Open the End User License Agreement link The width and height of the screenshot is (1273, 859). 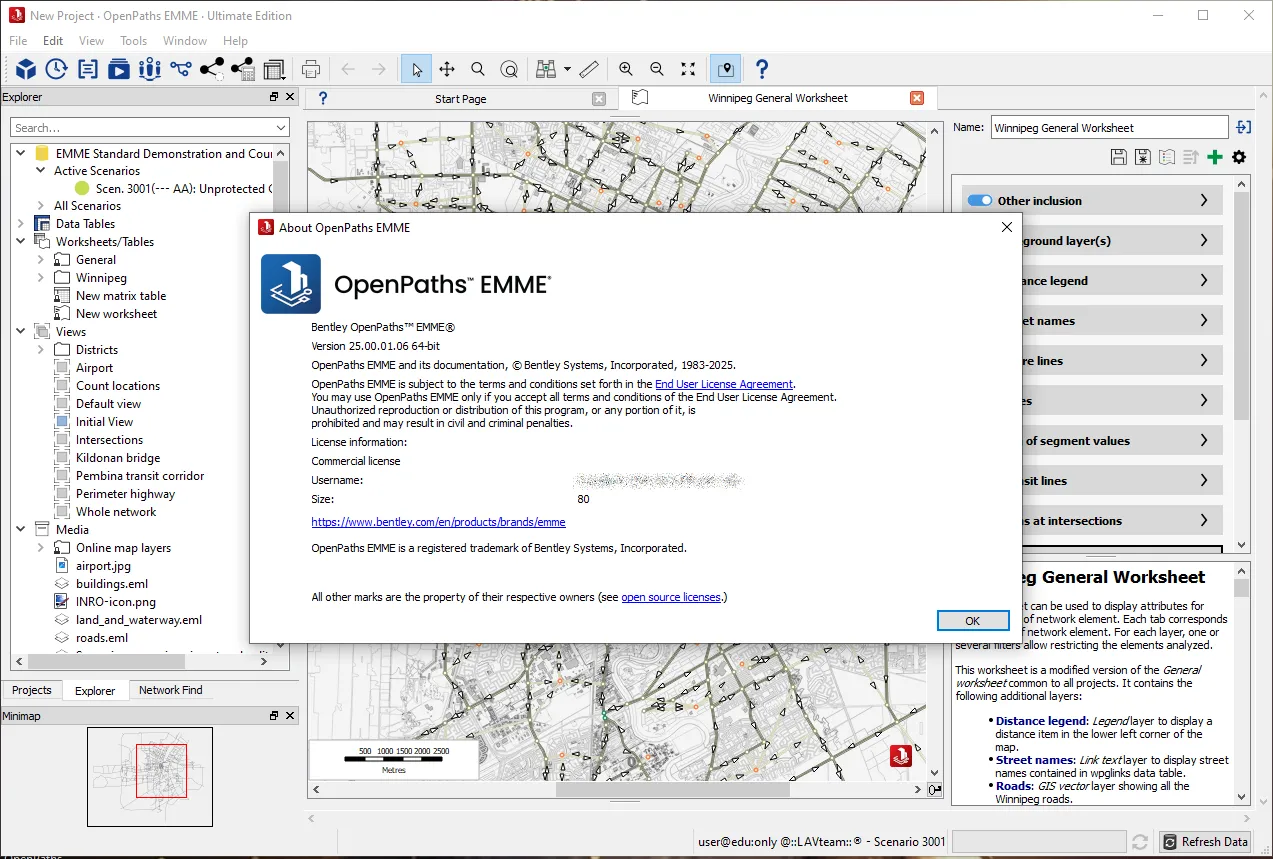pyautogui.click(x=724, y=384)
